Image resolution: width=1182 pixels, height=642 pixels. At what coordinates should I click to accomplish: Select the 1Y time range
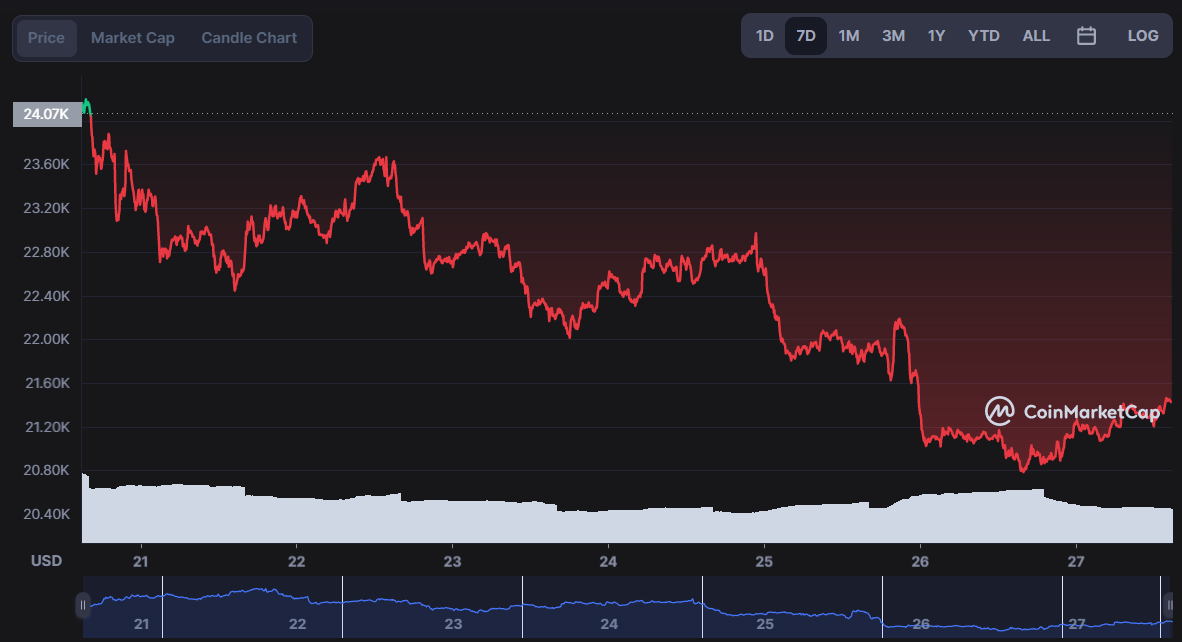tap(936, 35)
